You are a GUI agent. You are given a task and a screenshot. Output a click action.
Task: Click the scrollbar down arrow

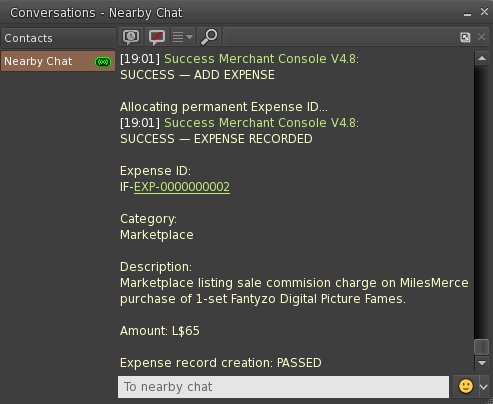[x=482, y=363]
